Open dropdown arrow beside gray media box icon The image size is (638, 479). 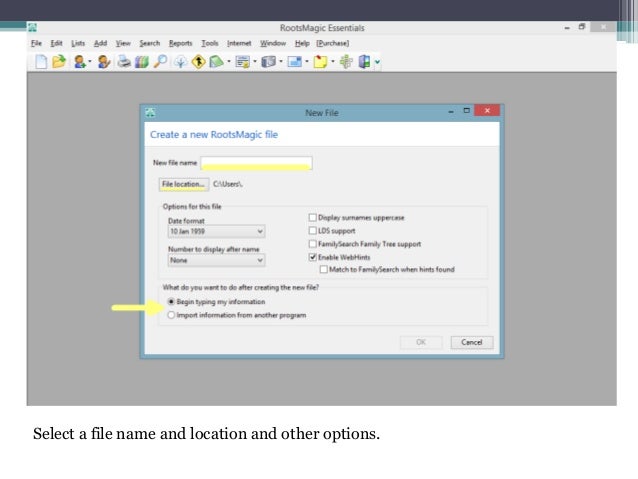coord(281,62)
